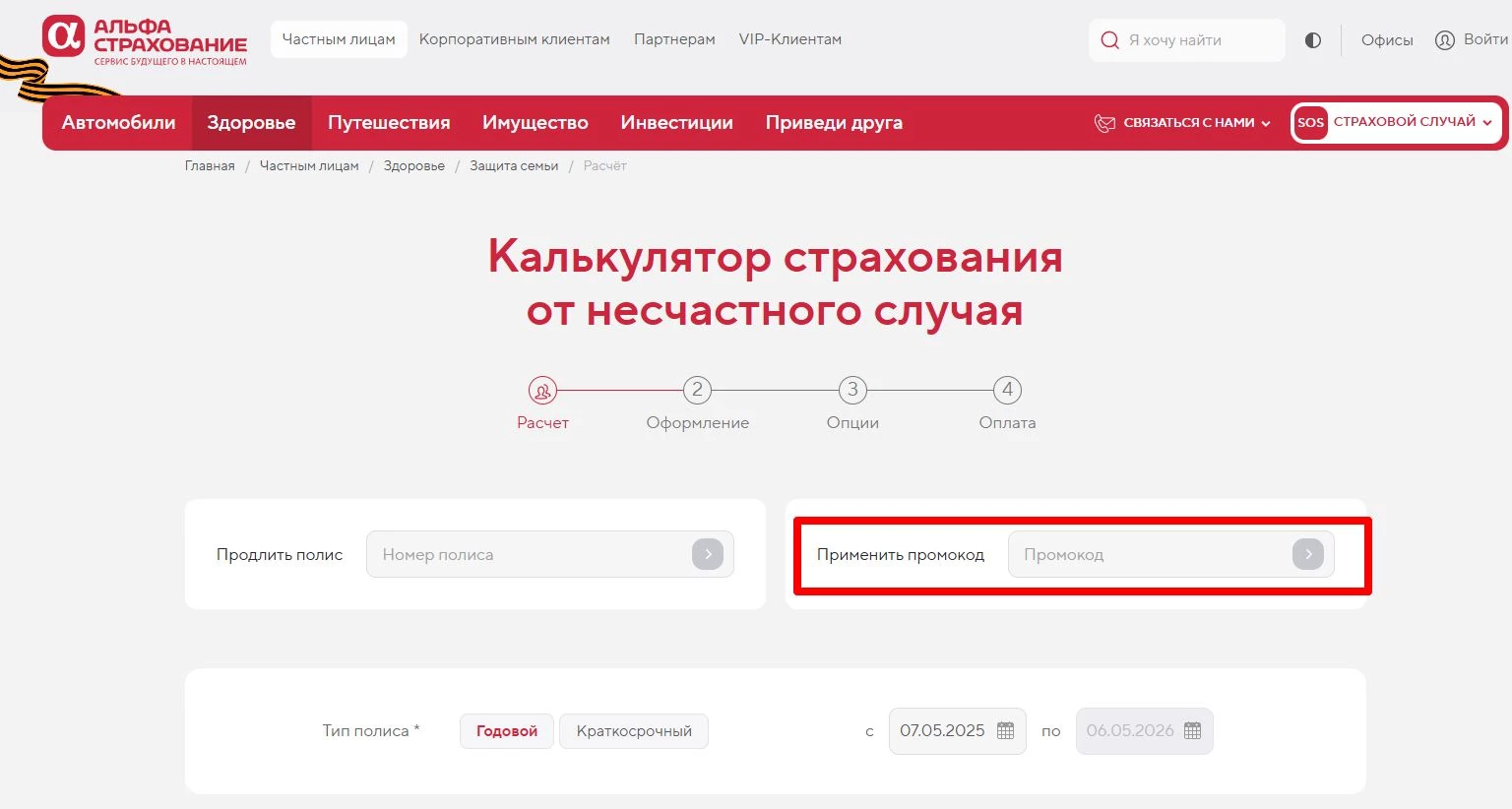Click the АльфаСтрахование logo
The image size is (1512, 809).
[143, 41]
